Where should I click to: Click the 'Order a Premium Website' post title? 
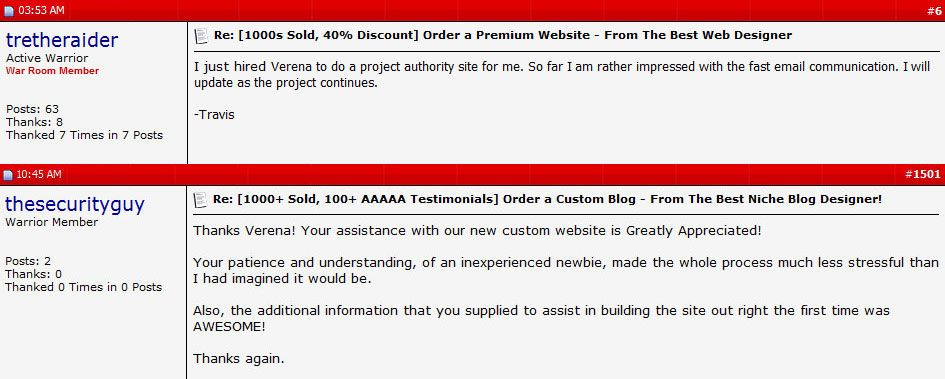503,36
